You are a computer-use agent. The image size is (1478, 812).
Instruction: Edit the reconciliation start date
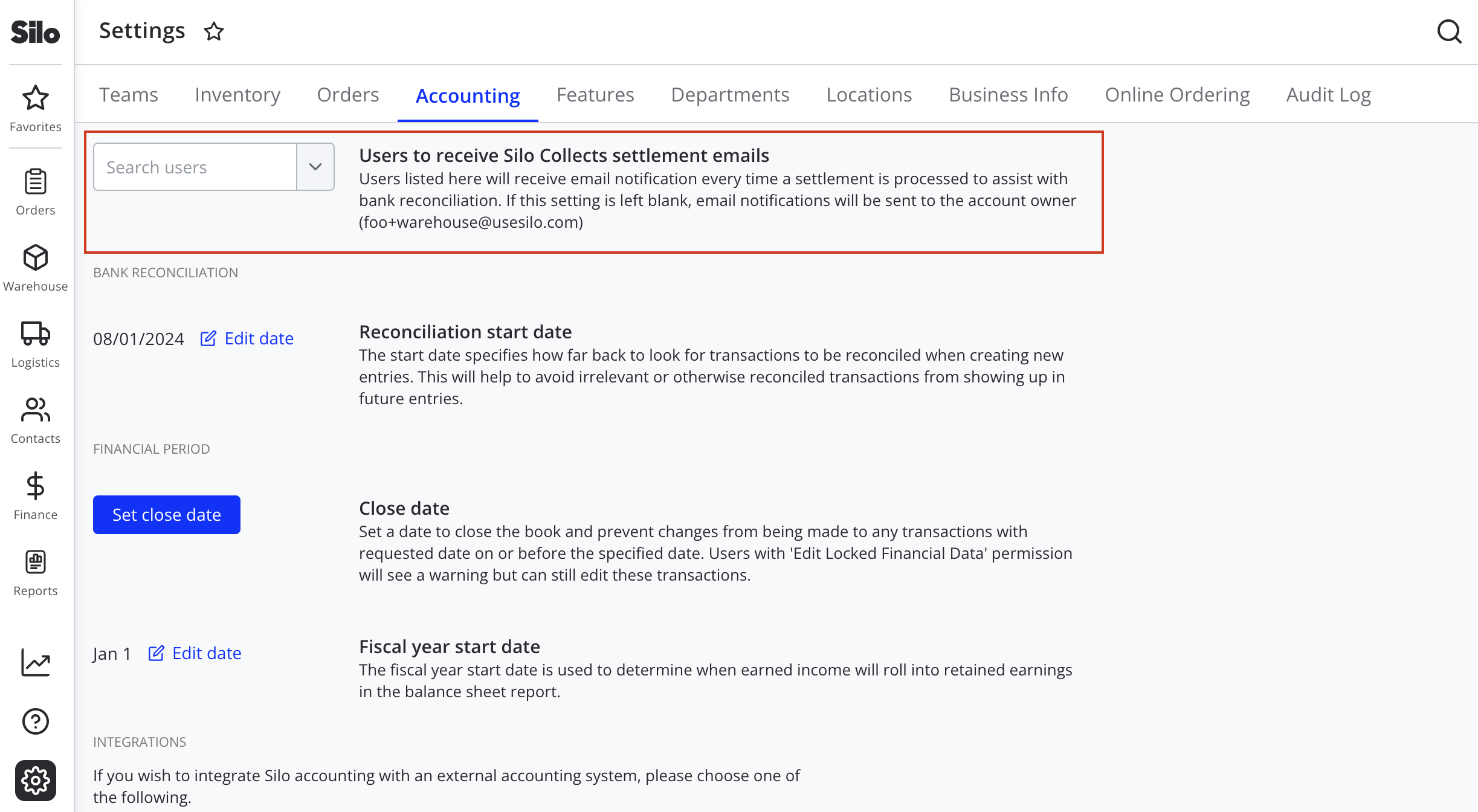click(247, 338)
